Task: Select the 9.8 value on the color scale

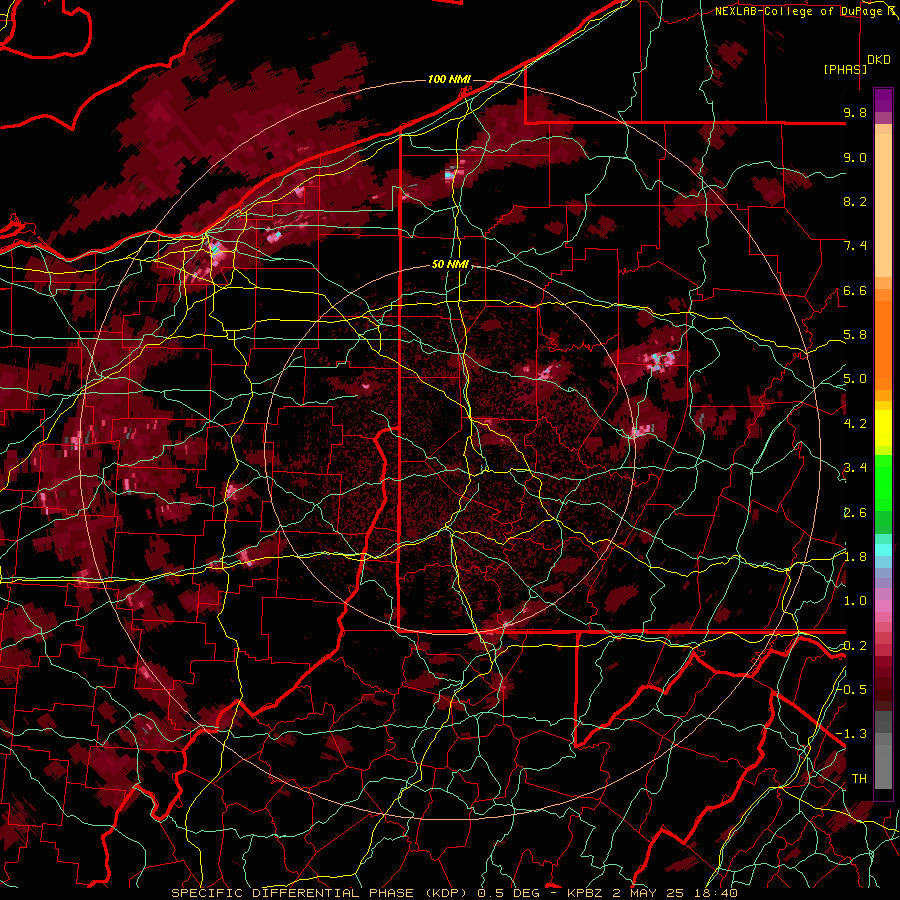Action: click(x=855, y=112)
